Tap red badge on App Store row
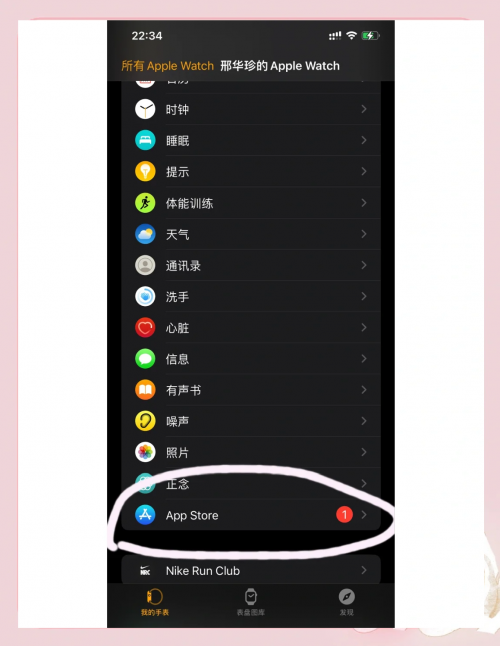Viewport: 500px width, 646px height. tap(344, 515)
